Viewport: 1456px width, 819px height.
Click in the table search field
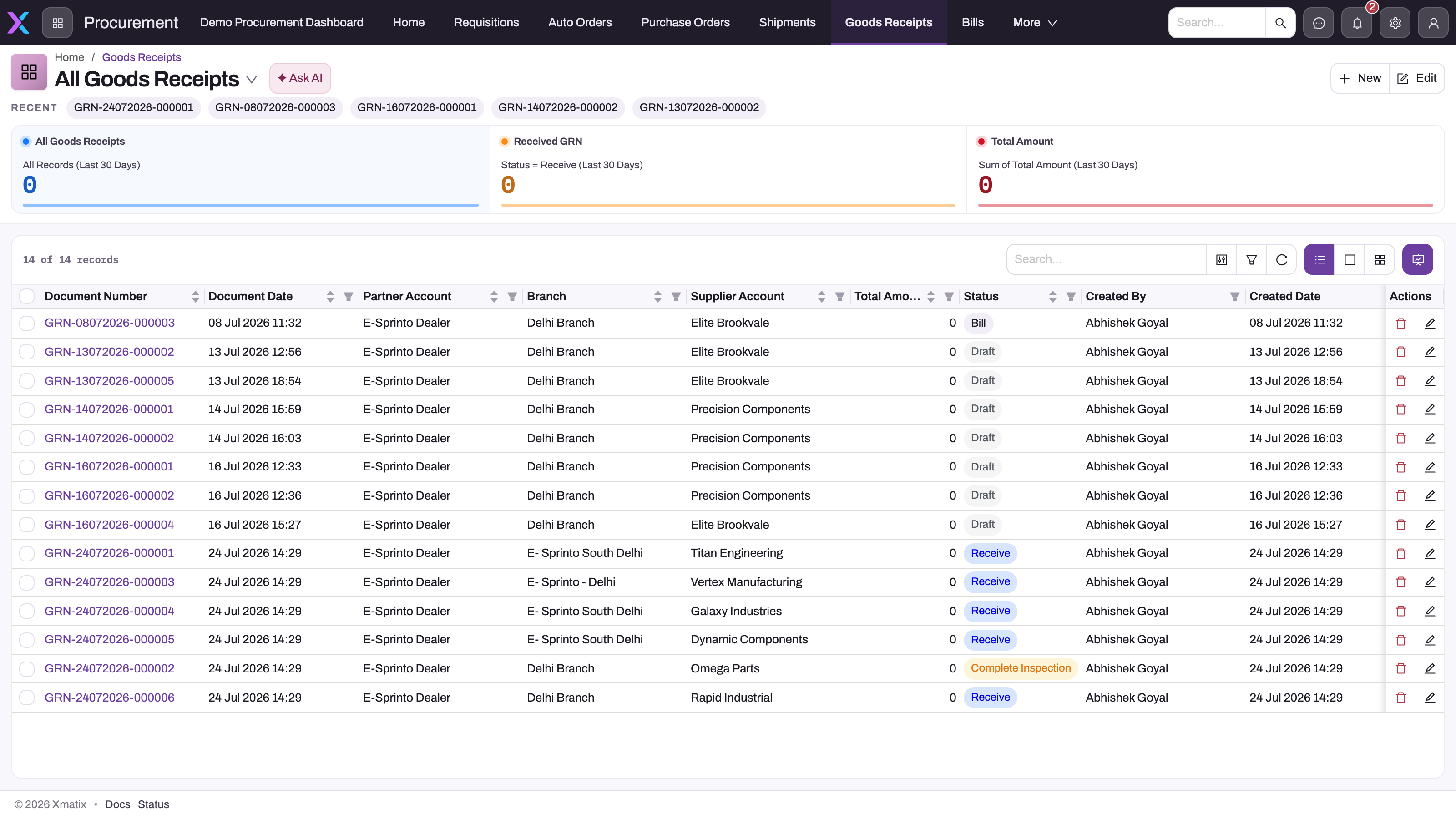click(1106, 259)
